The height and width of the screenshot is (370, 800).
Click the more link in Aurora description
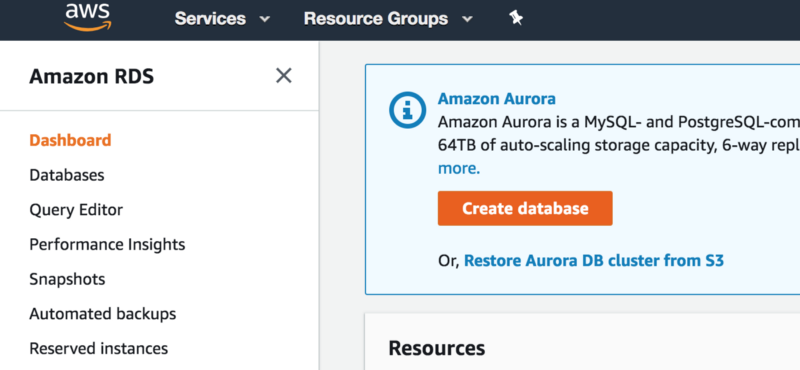point(459,168)
